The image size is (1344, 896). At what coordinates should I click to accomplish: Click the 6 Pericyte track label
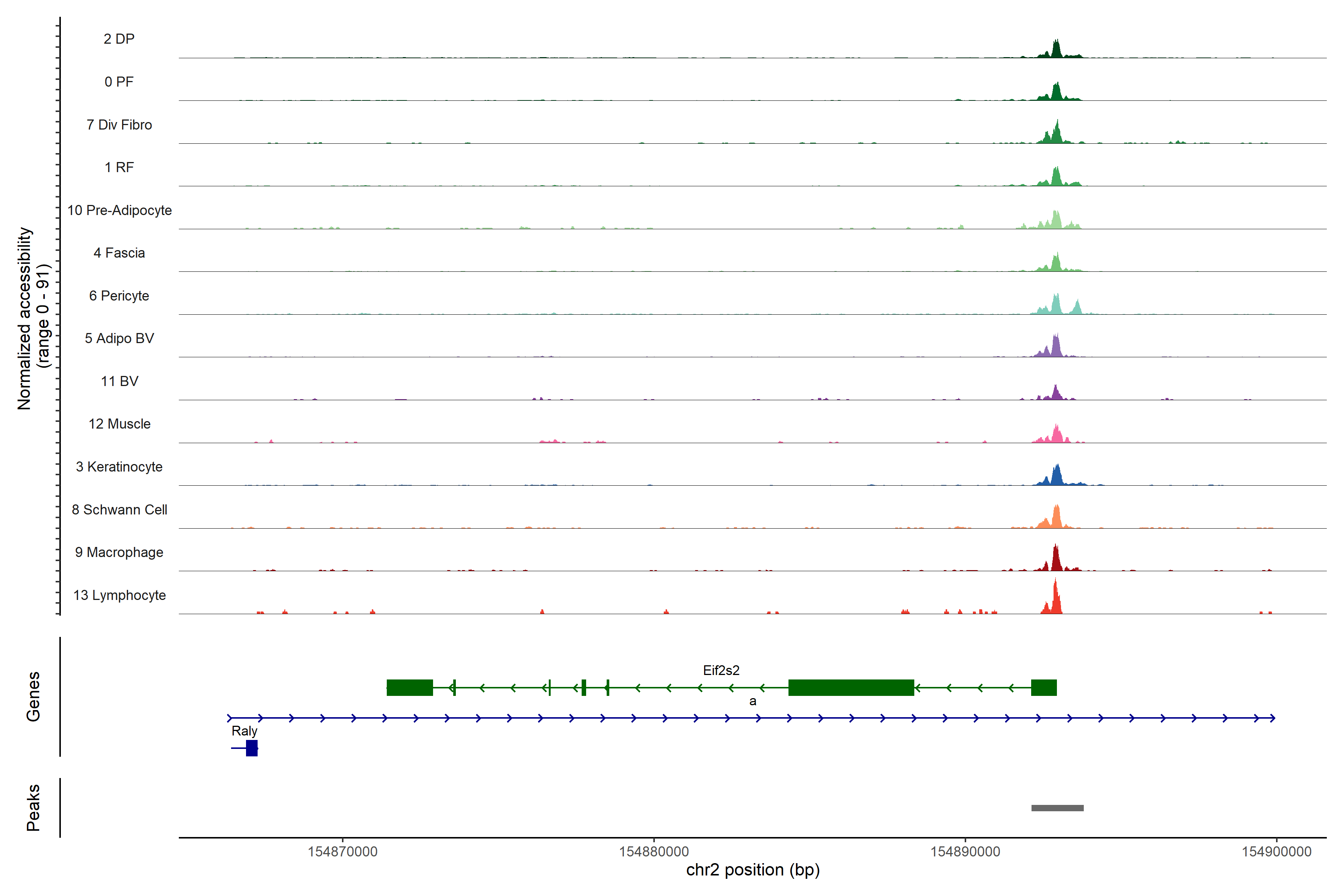[119, 295]
